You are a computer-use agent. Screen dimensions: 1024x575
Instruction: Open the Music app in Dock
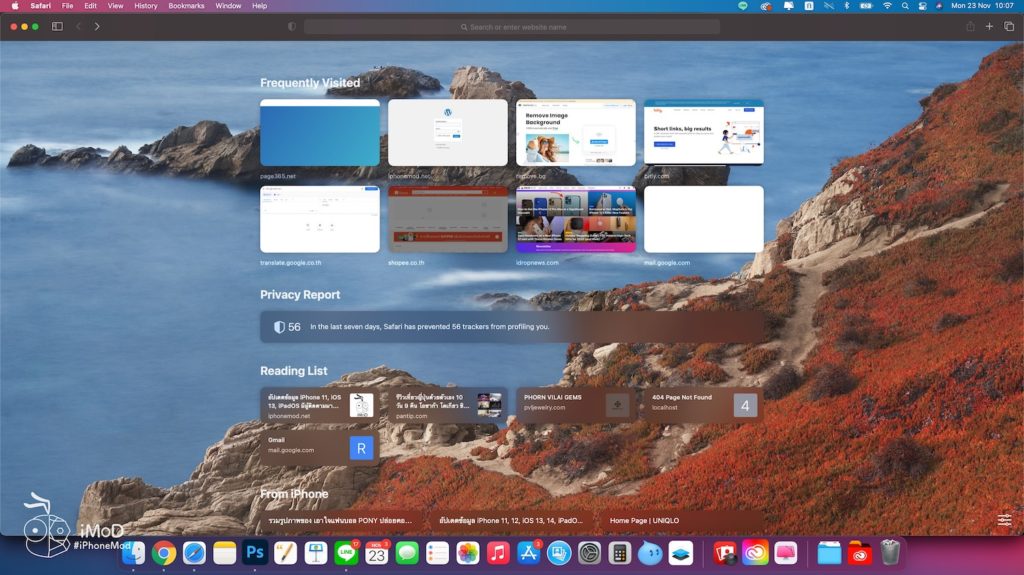pyautogui.click(x=498, y=553)
